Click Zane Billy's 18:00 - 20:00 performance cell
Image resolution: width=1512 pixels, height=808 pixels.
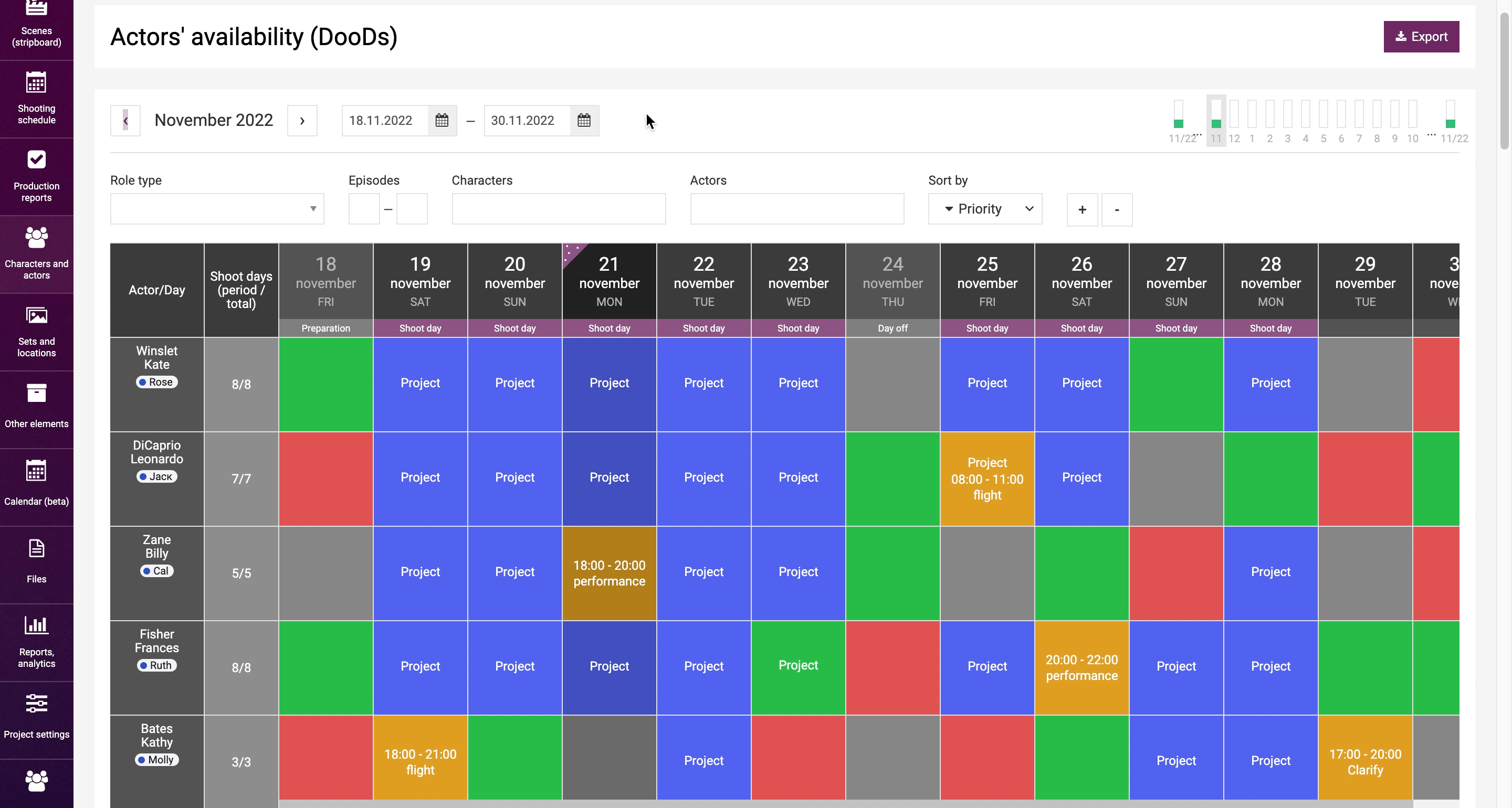pyautogui.click(x=609, y=573)
